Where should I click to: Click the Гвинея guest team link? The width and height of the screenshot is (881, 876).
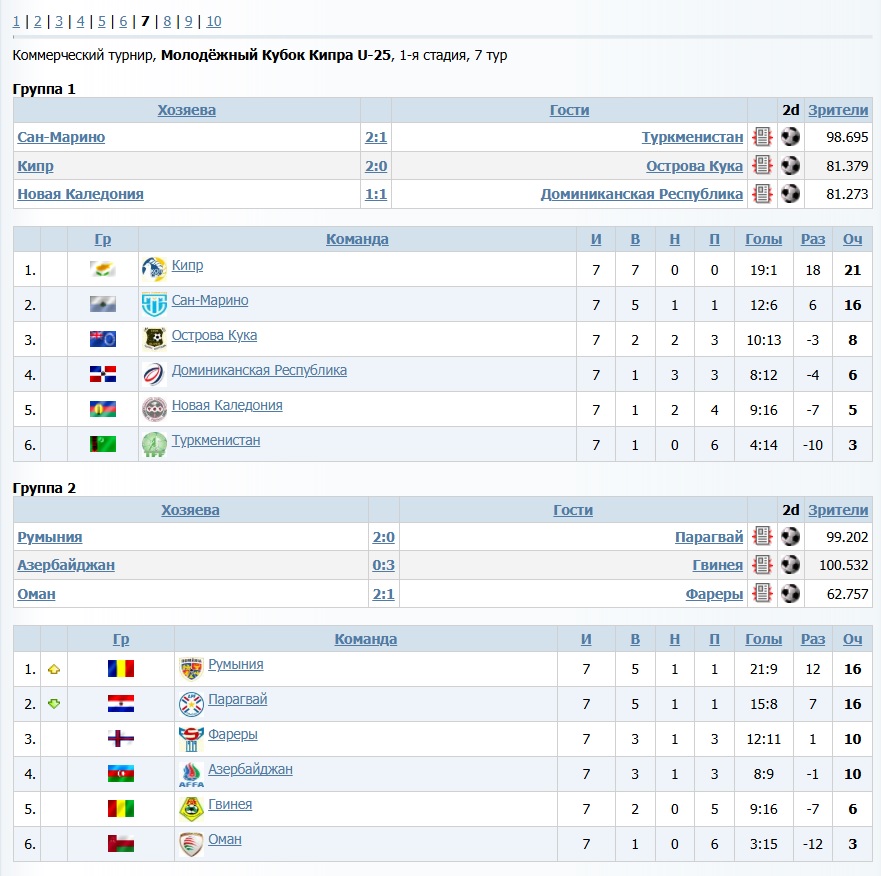(x=717, y=565)
